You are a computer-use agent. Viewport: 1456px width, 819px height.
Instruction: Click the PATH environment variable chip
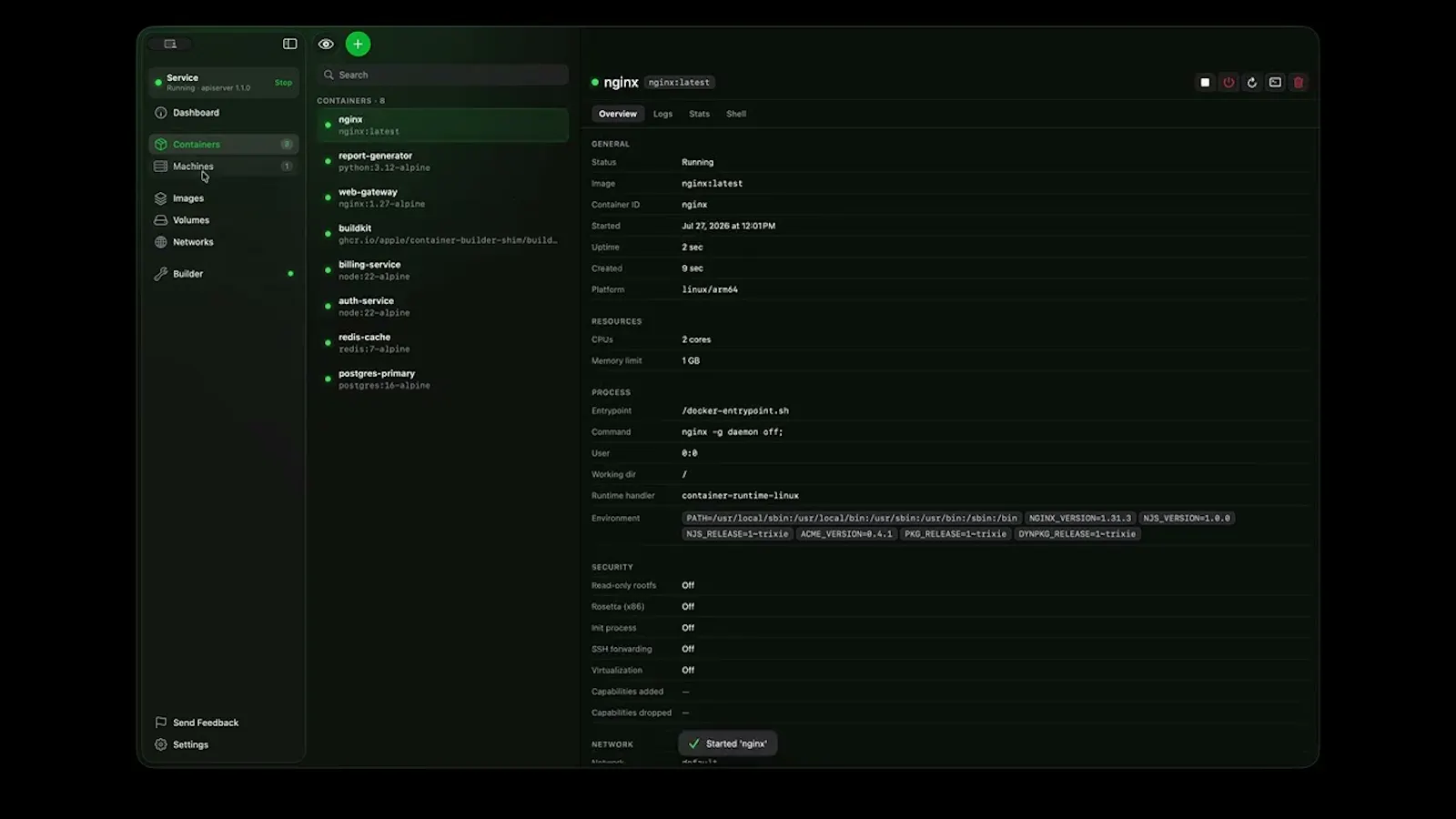pos(852,518)
